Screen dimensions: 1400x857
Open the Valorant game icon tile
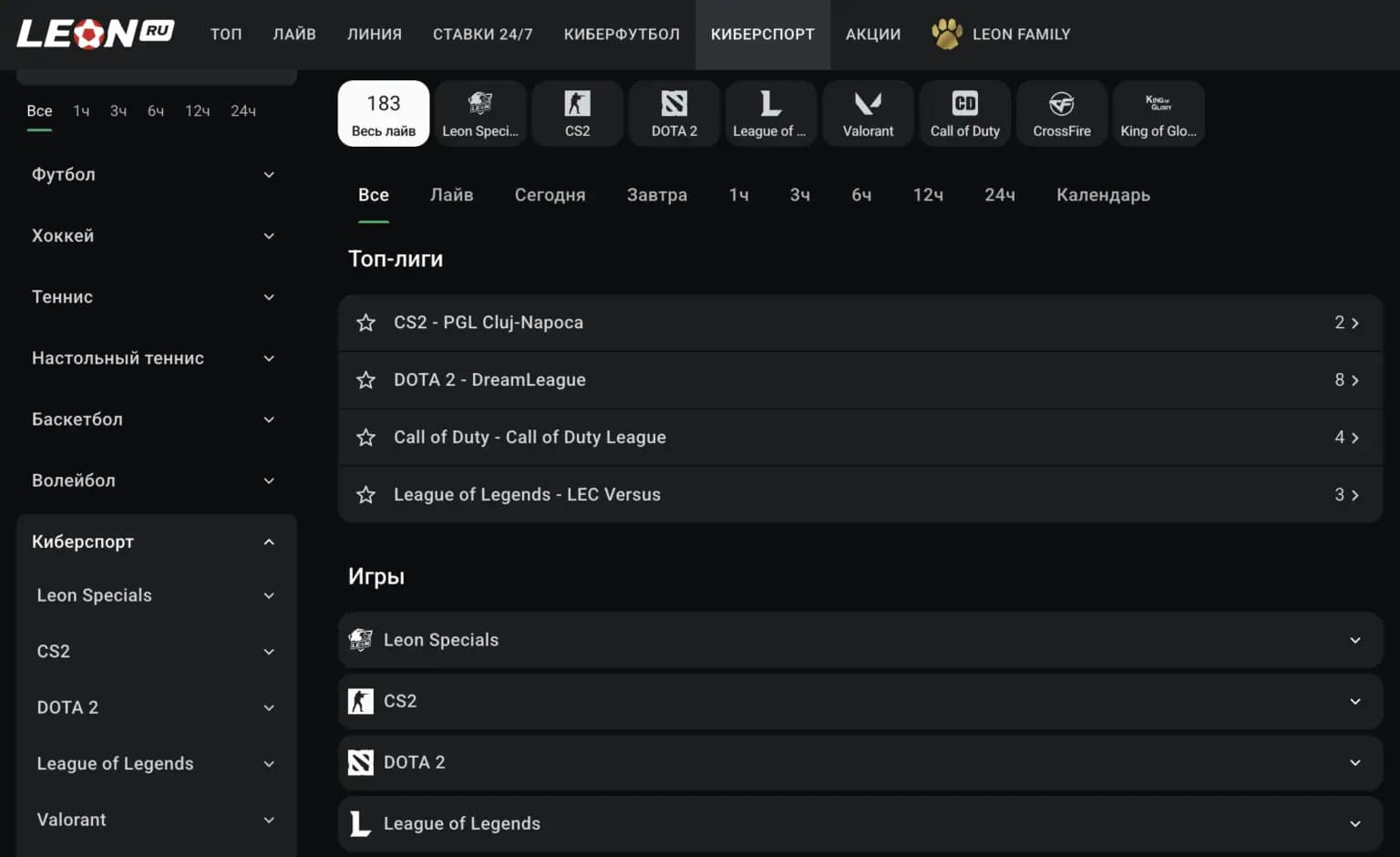[868, 113]
